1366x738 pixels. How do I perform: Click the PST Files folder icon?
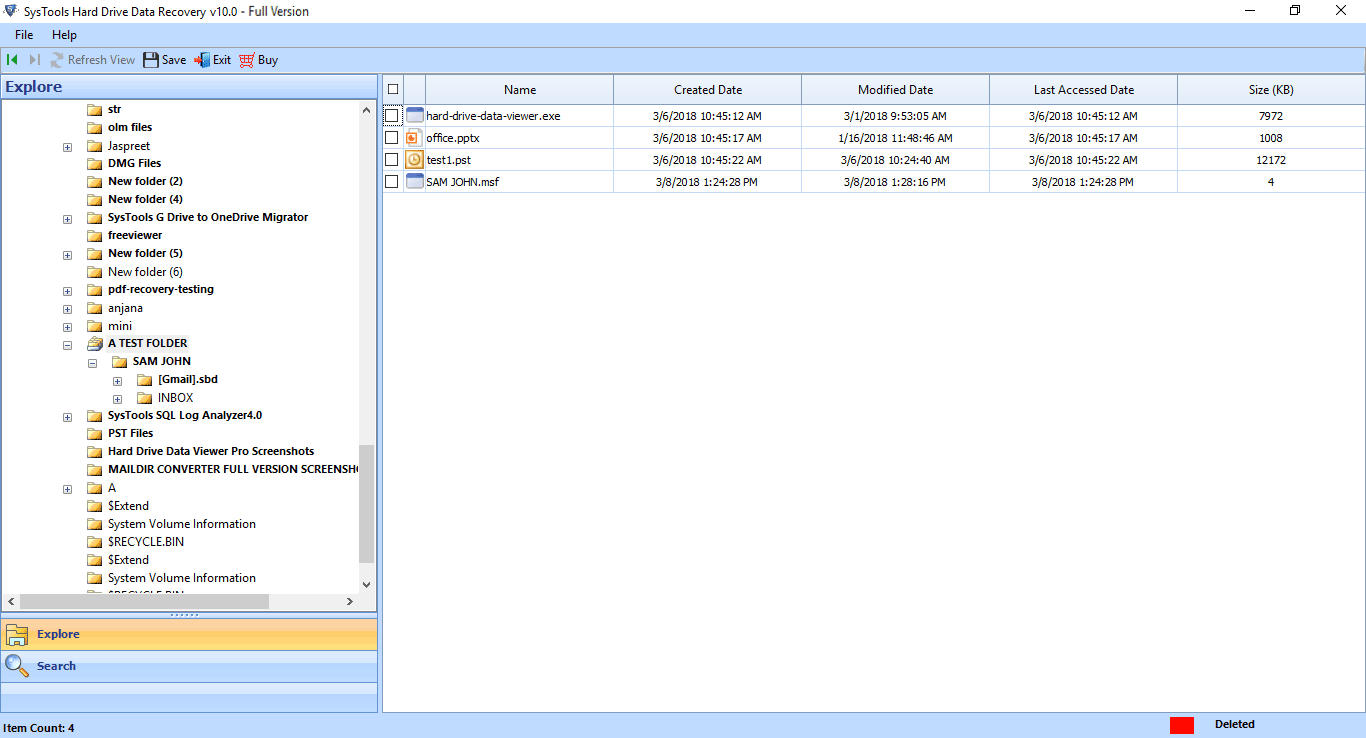point(95,434)
